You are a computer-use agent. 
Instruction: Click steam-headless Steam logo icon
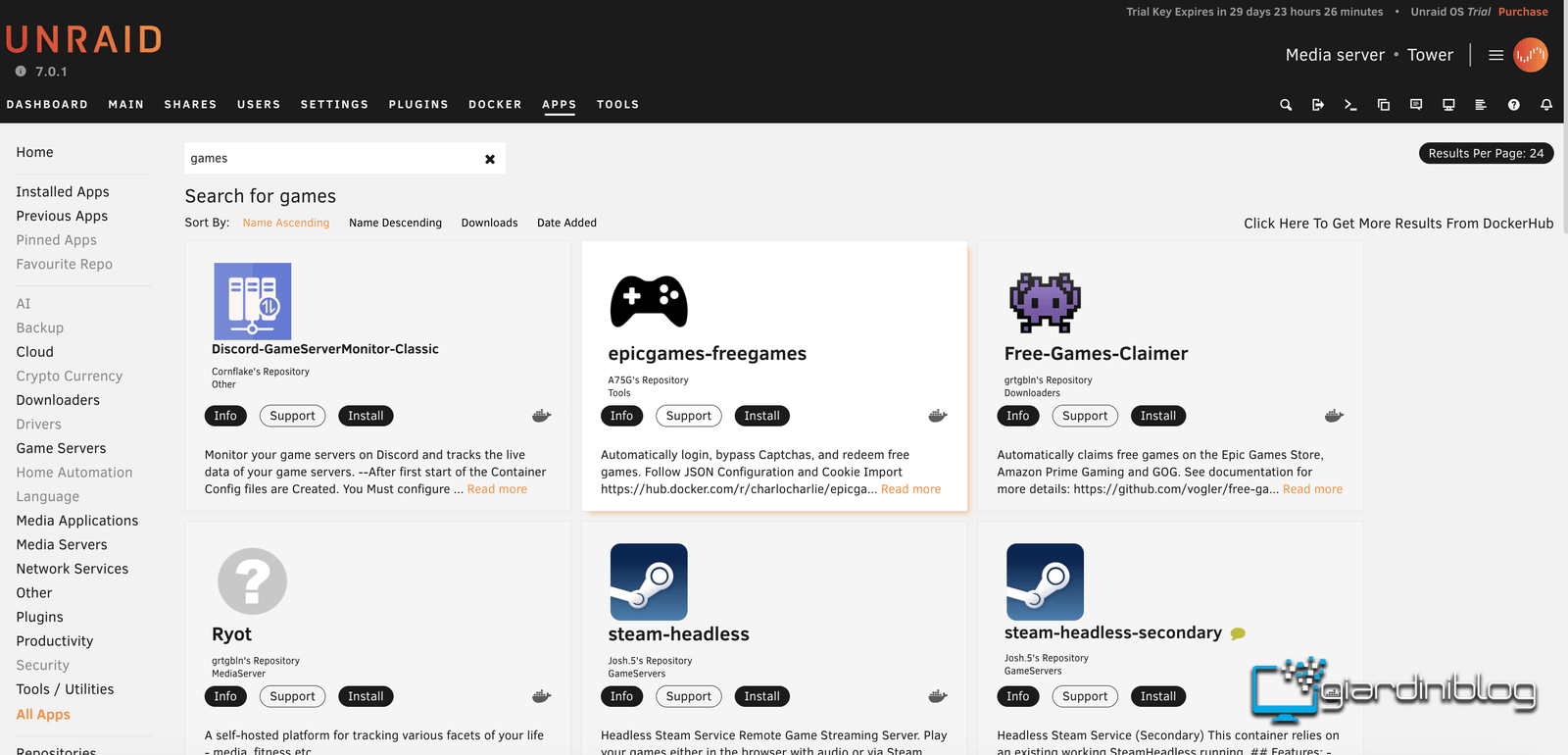tap(649, 582)
